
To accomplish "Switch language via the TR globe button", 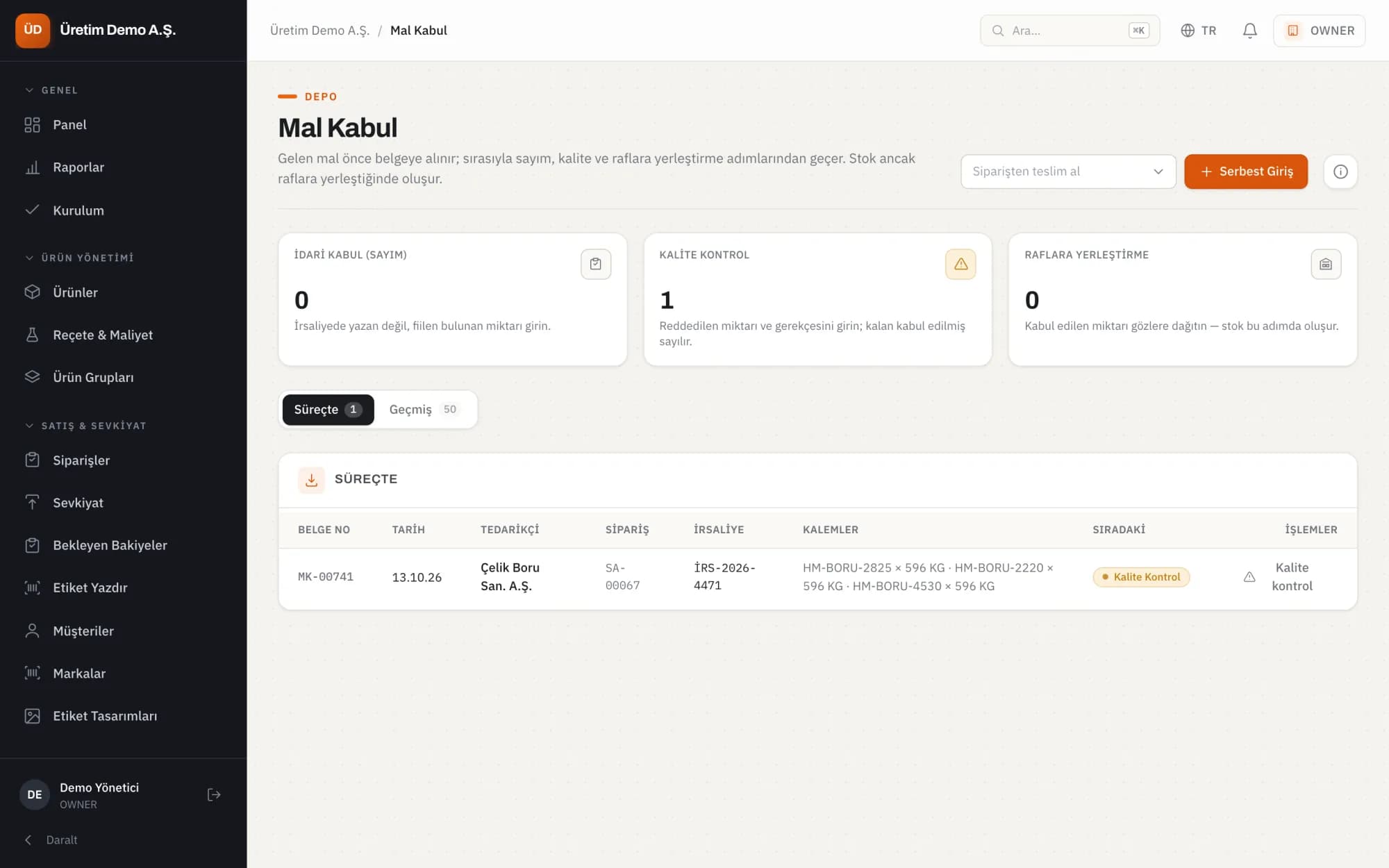I will pyautogui.click(x=1199, y=31).
